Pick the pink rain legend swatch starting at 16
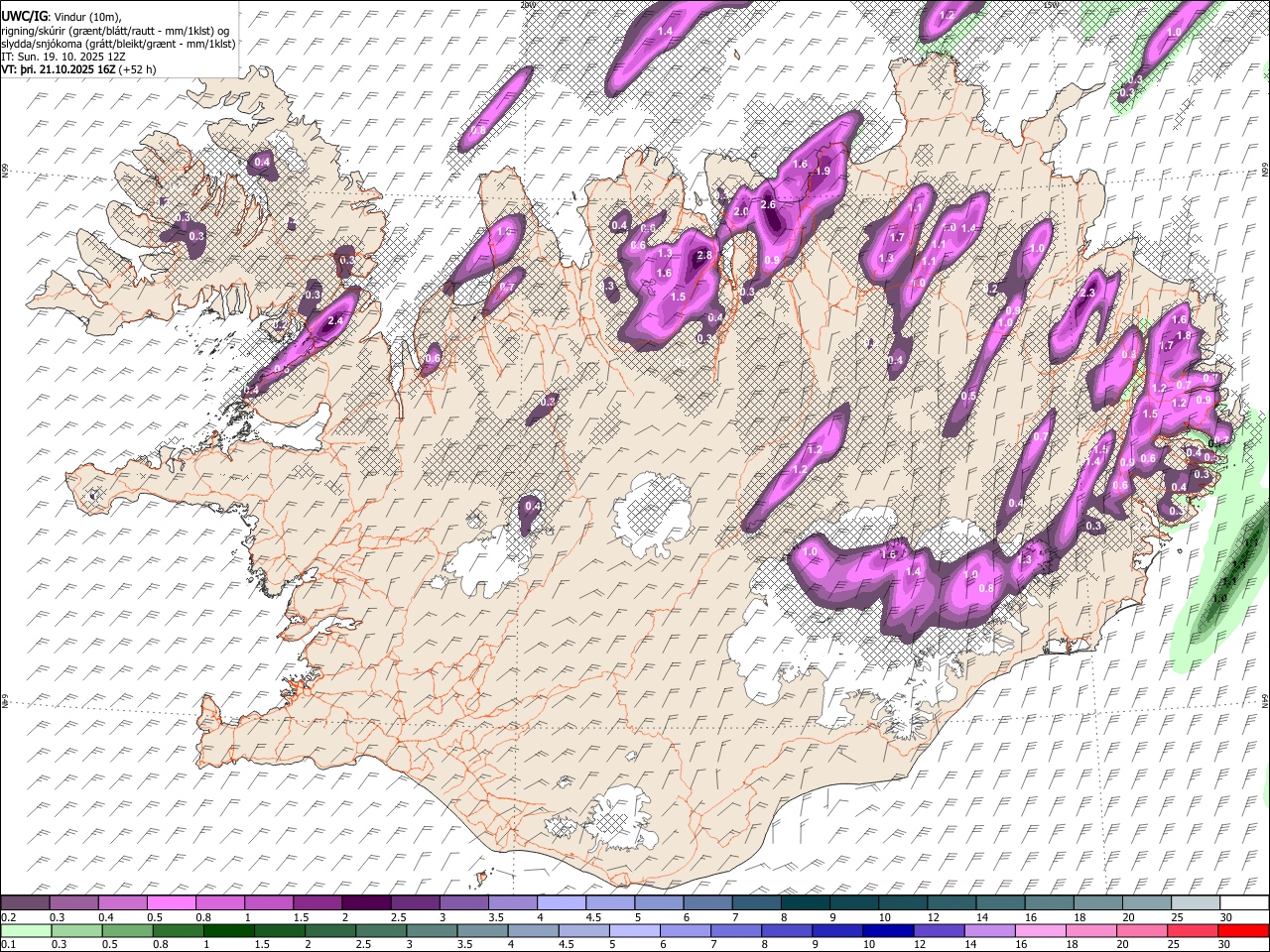Viewport: 1270px width, 952px height. 1040,930
